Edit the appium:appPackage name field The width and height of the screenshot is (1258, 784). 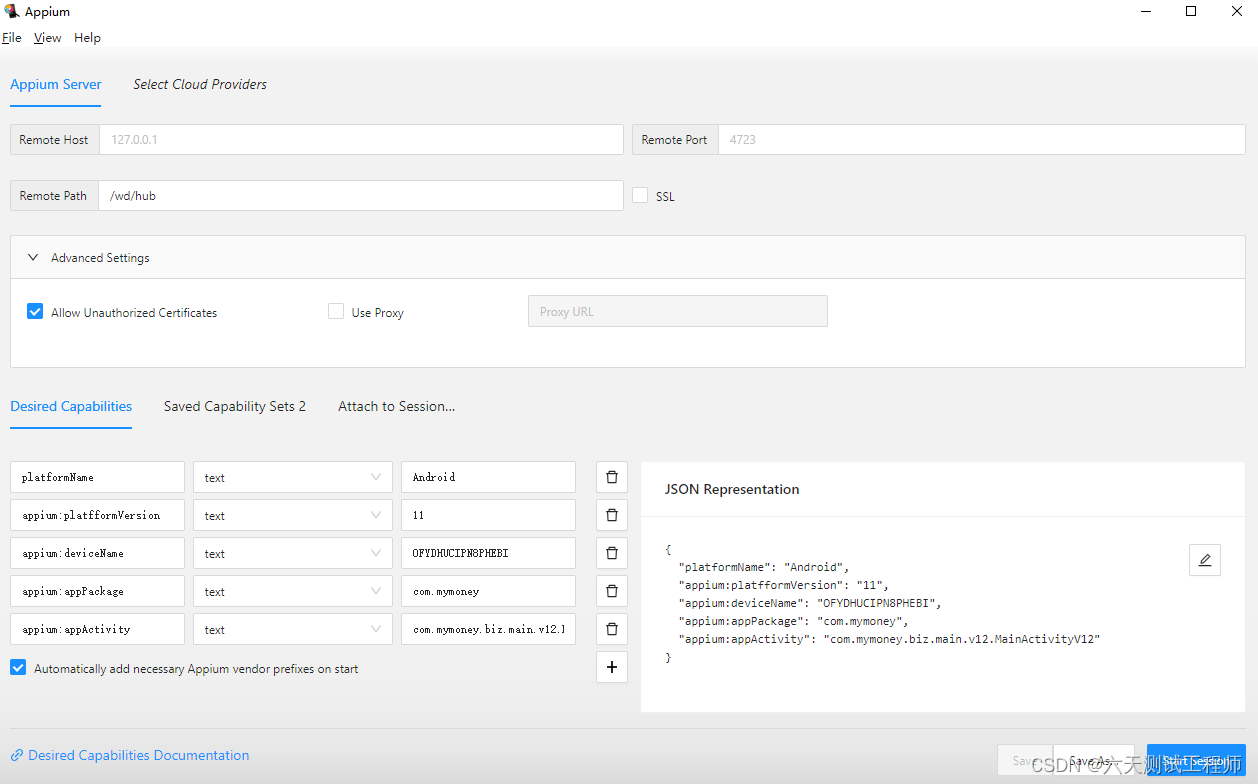(98, 591)
